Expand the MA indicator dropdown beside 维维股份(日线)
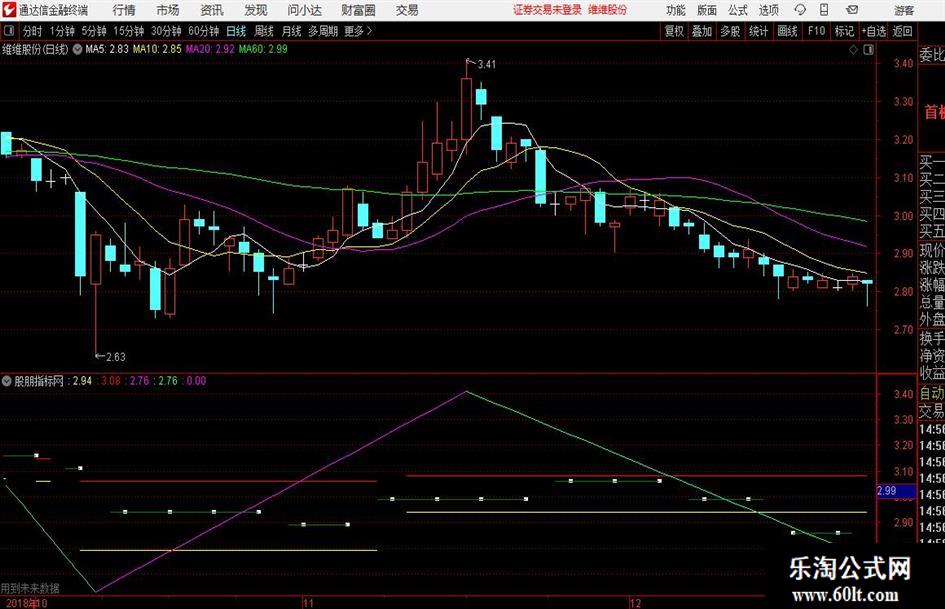This screenshot has height=609, width=945. tap(77, 49)
